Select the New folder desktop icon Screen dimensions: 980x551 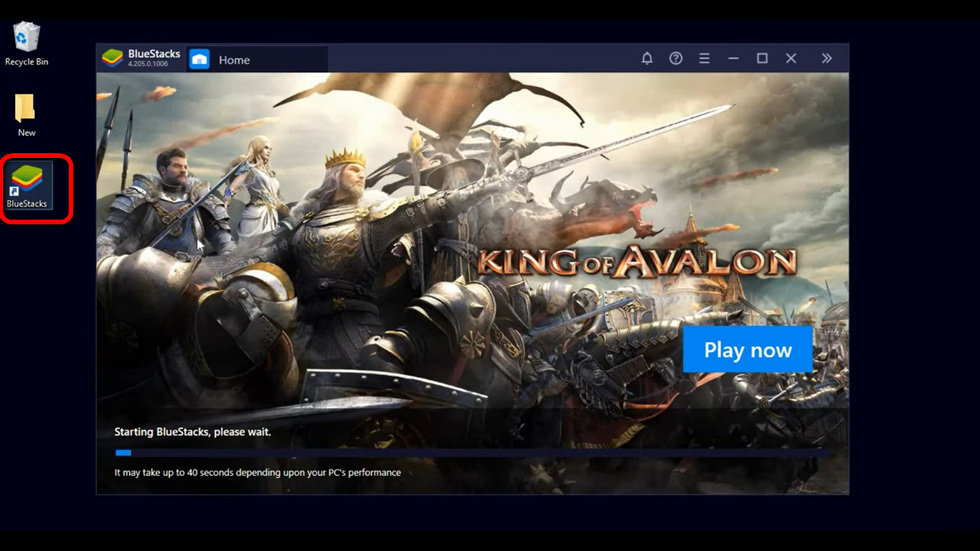point(26,116)
